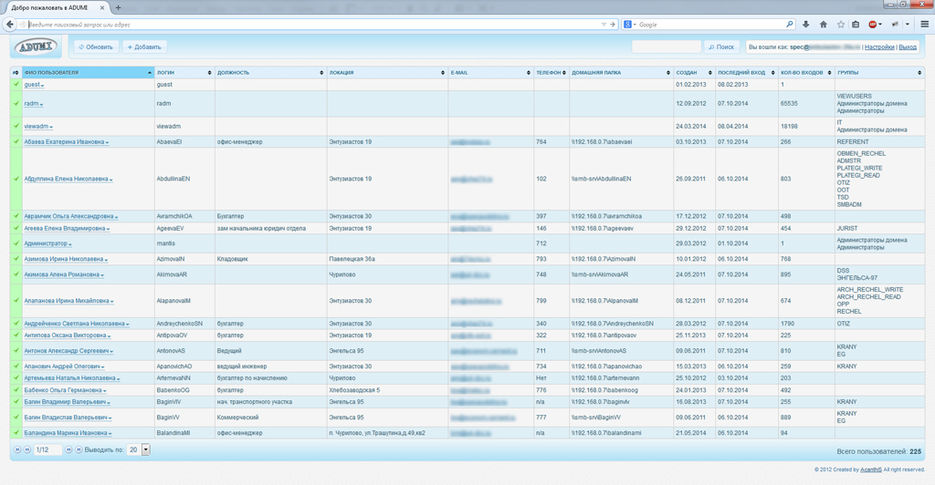Viewport: 935px width, 485px height.
Task: Bookmark this page with the star icon
Action: [x=841, y=24]
